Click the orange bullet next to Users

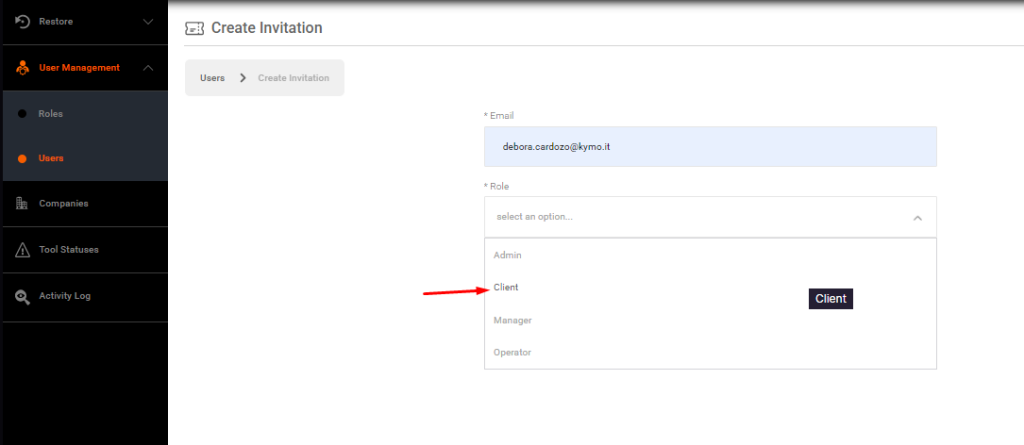point(22,158)
